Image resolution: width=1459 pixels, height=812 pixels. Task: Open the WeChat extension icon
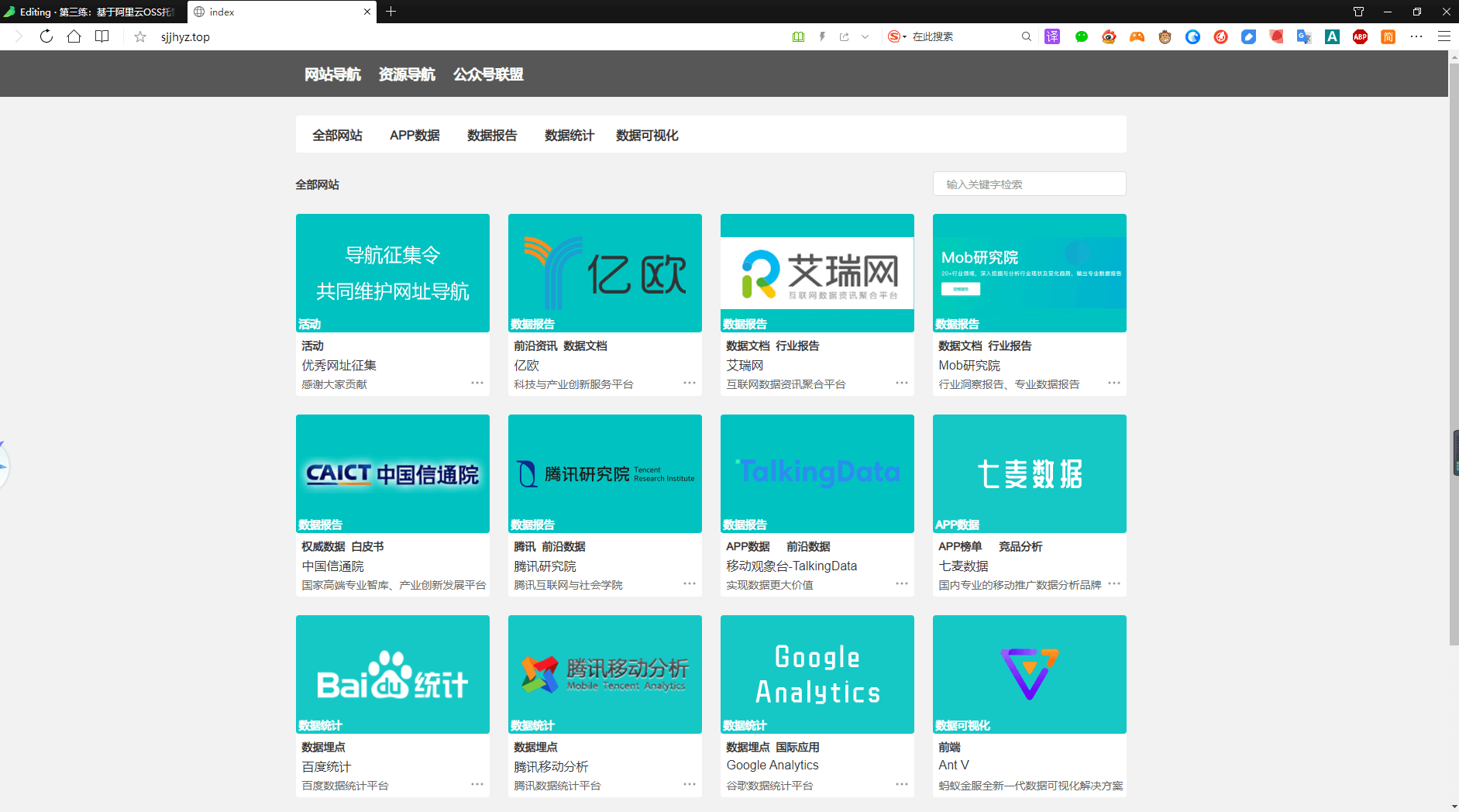1082,36
